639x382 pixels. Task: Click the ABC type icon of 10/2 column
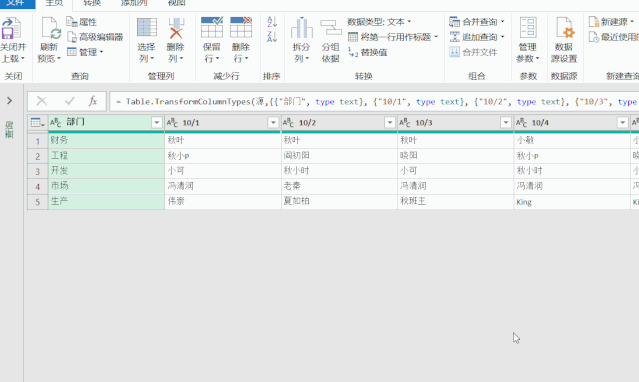pos(289,122)
